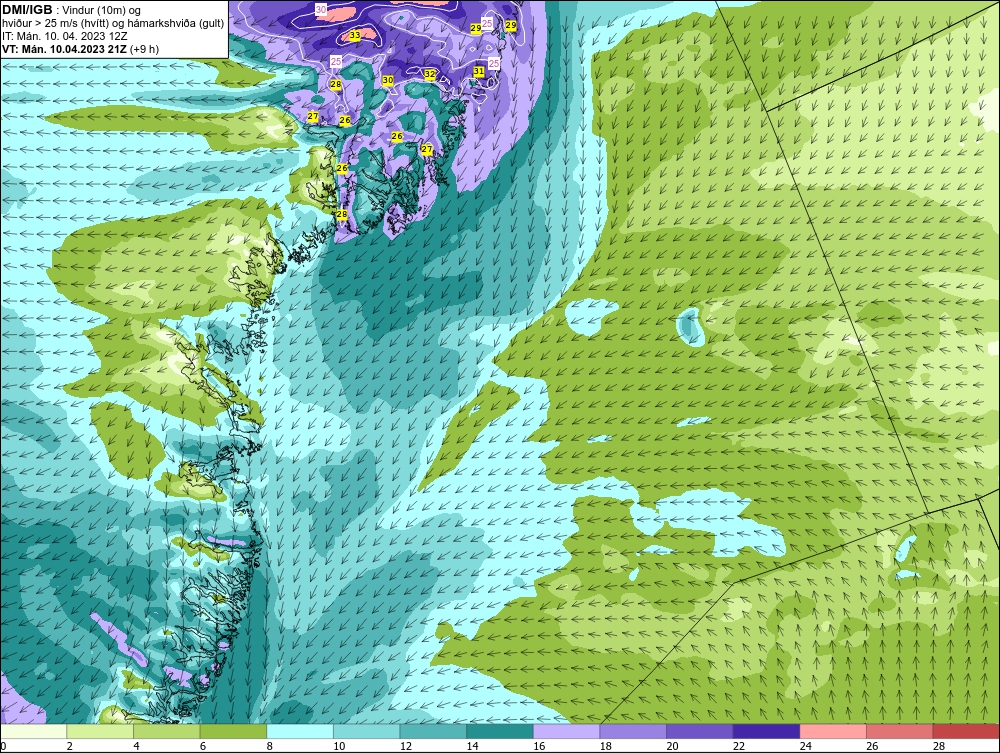The height and width of the screenshot is (753, 1000).
Task: Click the dark red legend swatch above 28
Action: [x=966, y=732]
